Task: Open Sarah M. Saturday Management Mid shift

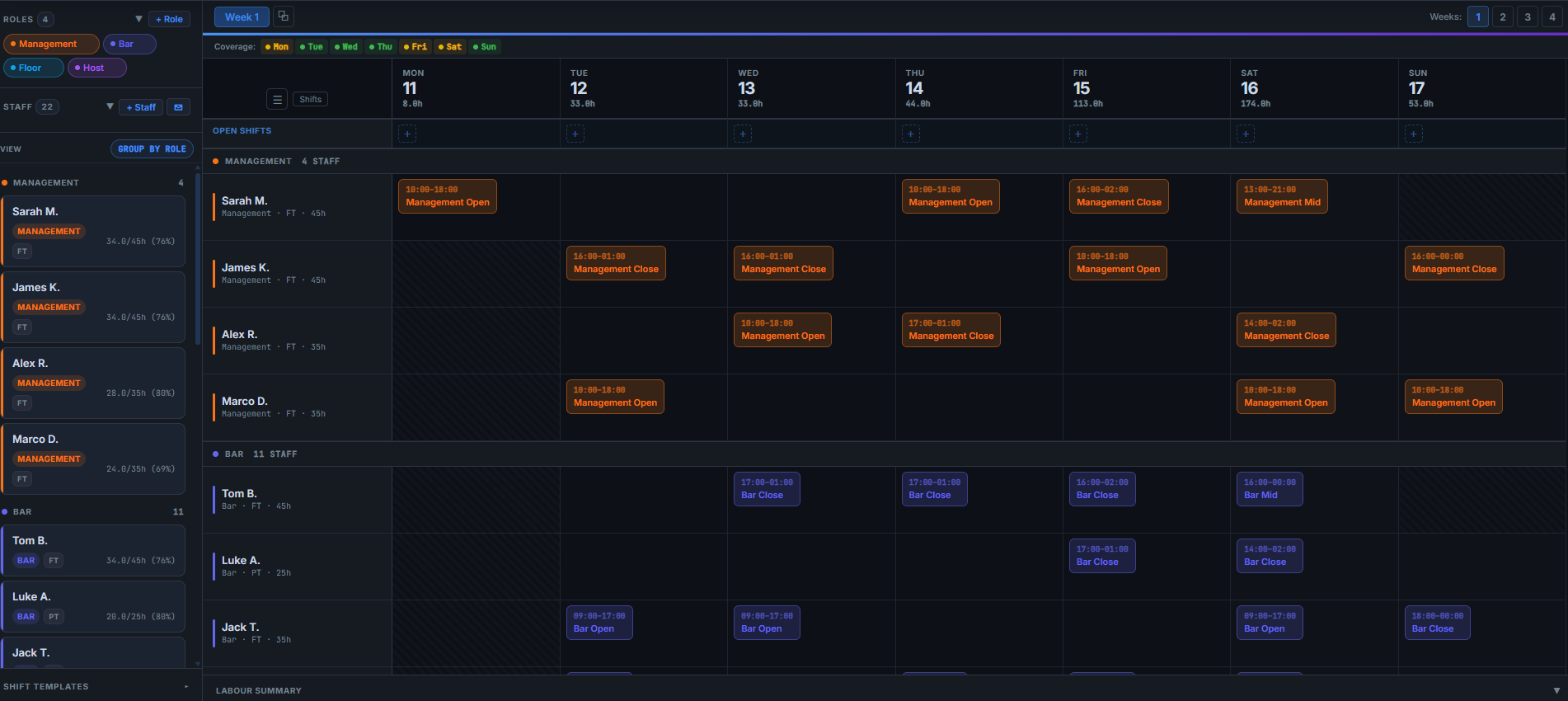Action: pyautogui.click(x=1282, y=196)
